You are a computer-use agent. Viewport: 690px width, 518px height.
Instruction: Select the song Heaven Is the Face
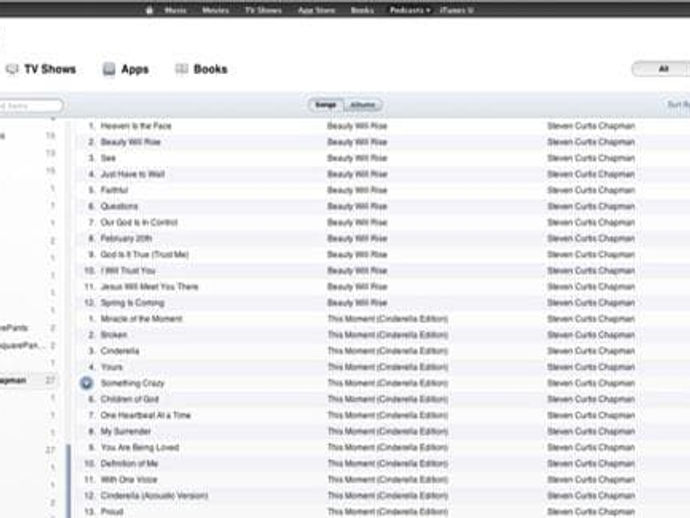(136, 126)
